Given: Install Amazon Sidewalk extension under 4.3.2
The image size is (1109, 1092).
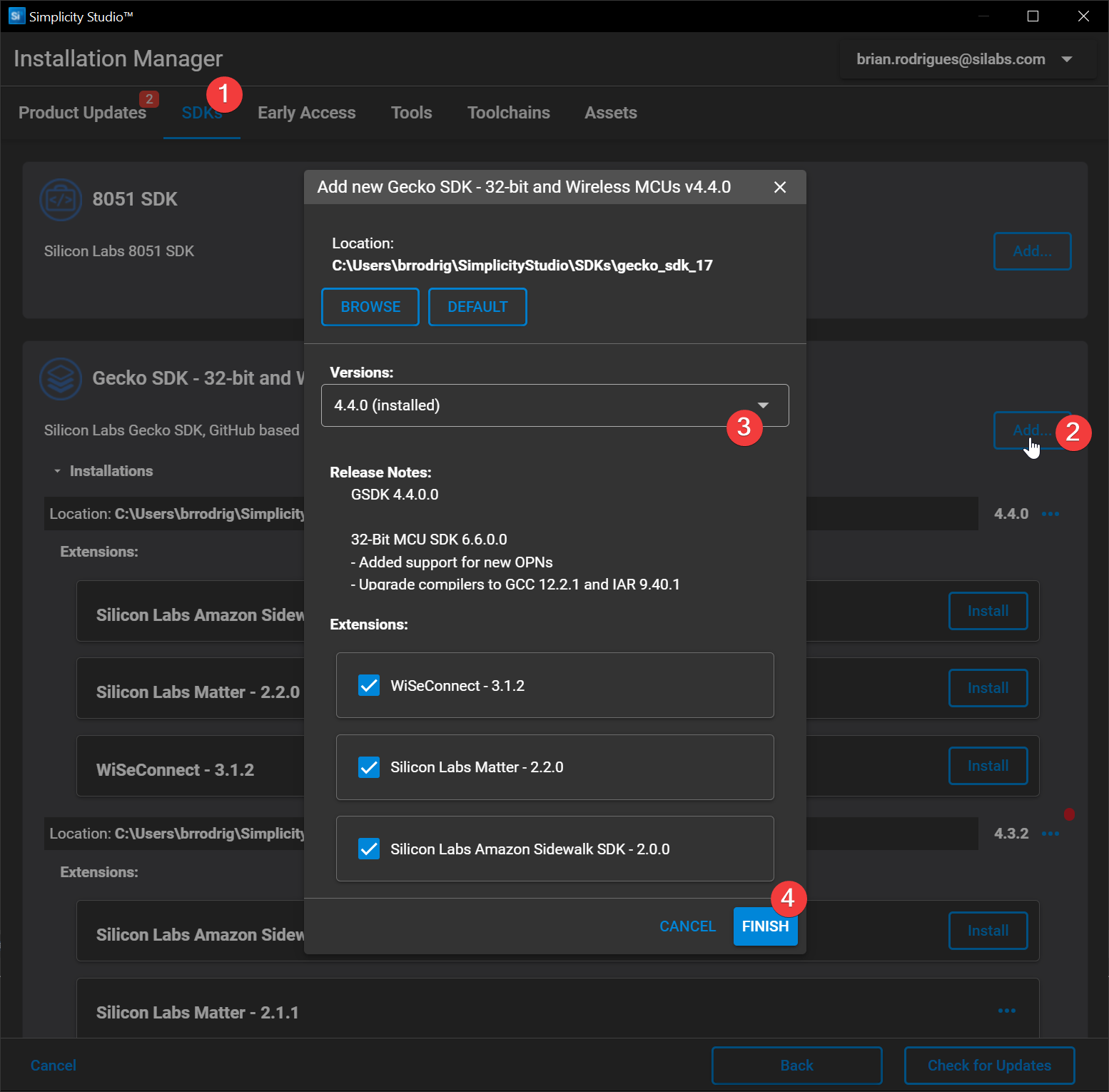Looking at the screenshot, I should coord(988,931).
